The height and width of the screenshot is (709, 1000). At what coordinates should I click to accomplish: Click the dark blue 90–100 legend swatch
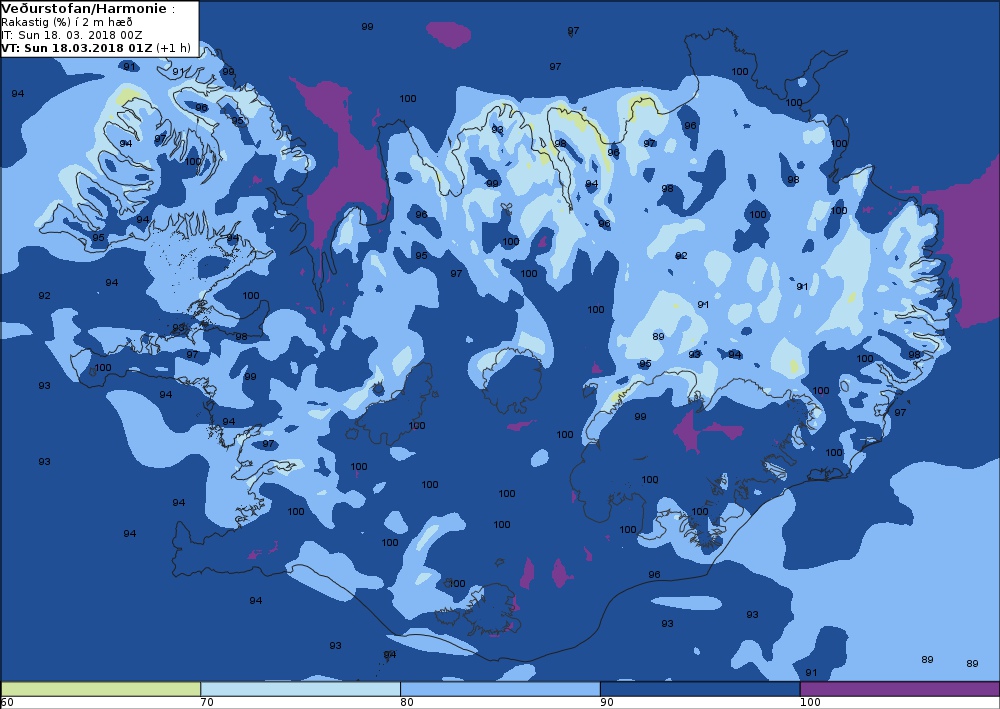click(x=700, y=689)
